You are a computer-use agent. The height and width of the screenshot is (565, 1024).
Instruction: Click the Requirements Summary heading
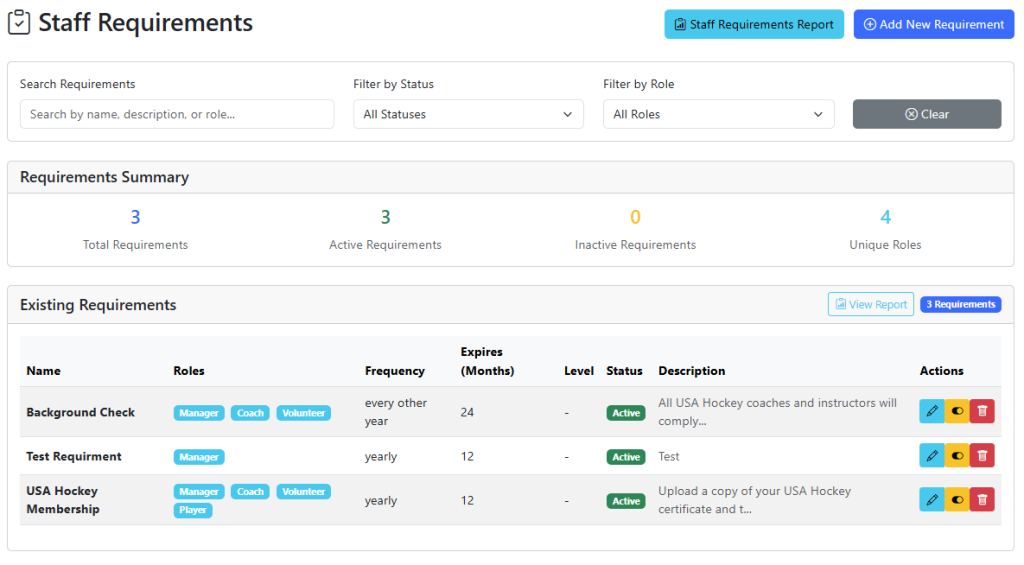[104, 177]
